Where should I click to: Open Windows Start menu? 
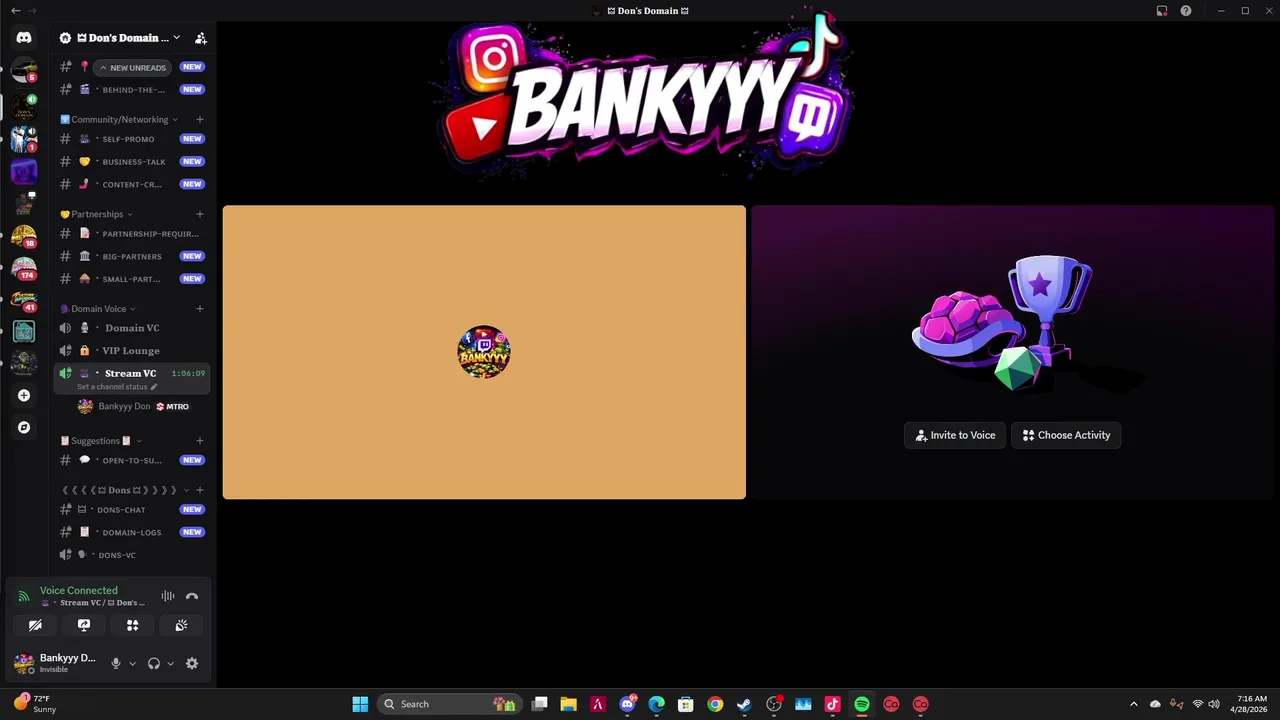pos(360,704)
